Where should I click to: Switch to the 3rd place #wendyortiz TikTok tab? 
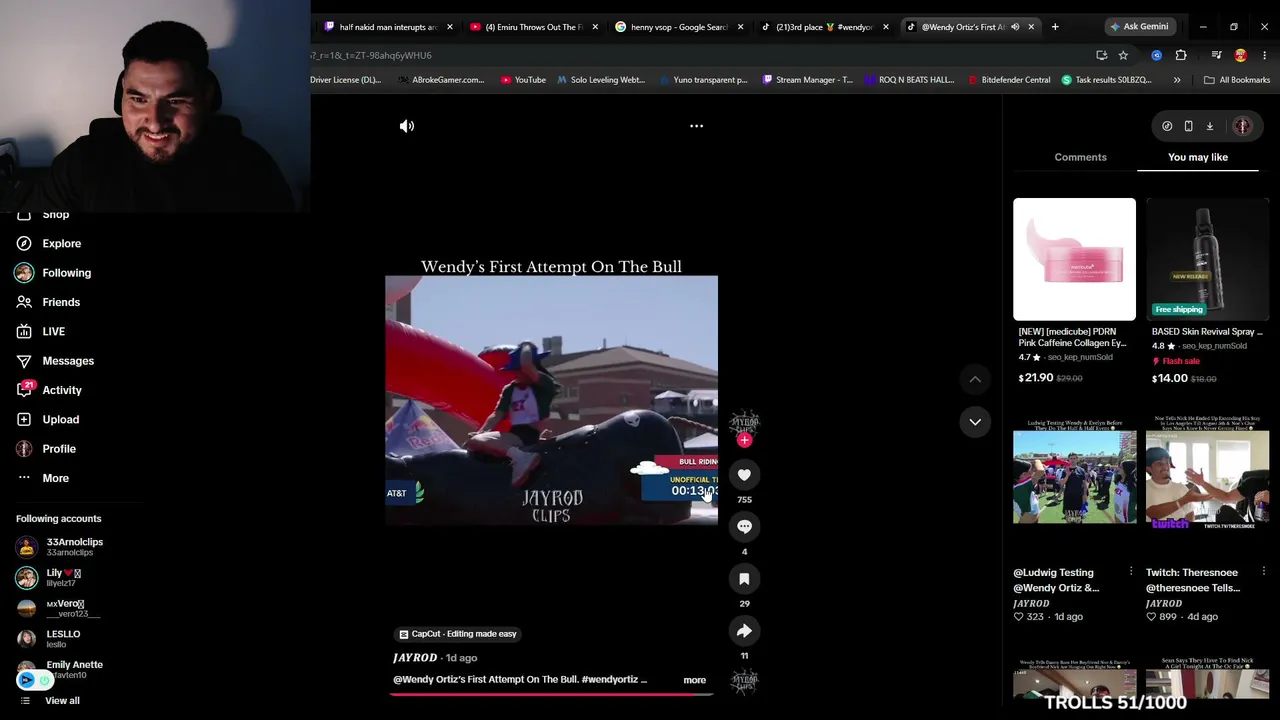[824, 27]
